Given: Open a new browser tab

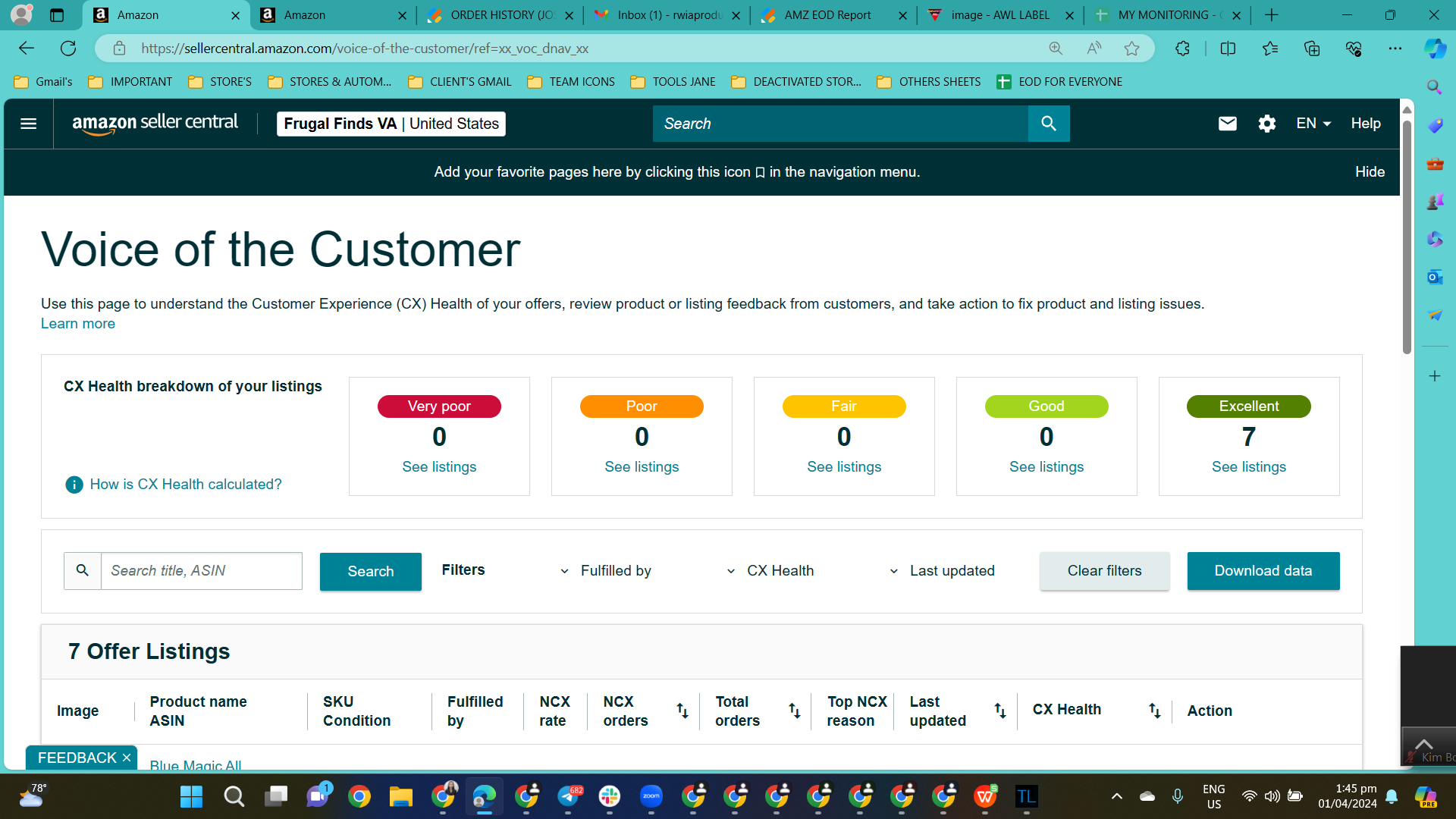Looking at the screenshot, I should 1272,15.
